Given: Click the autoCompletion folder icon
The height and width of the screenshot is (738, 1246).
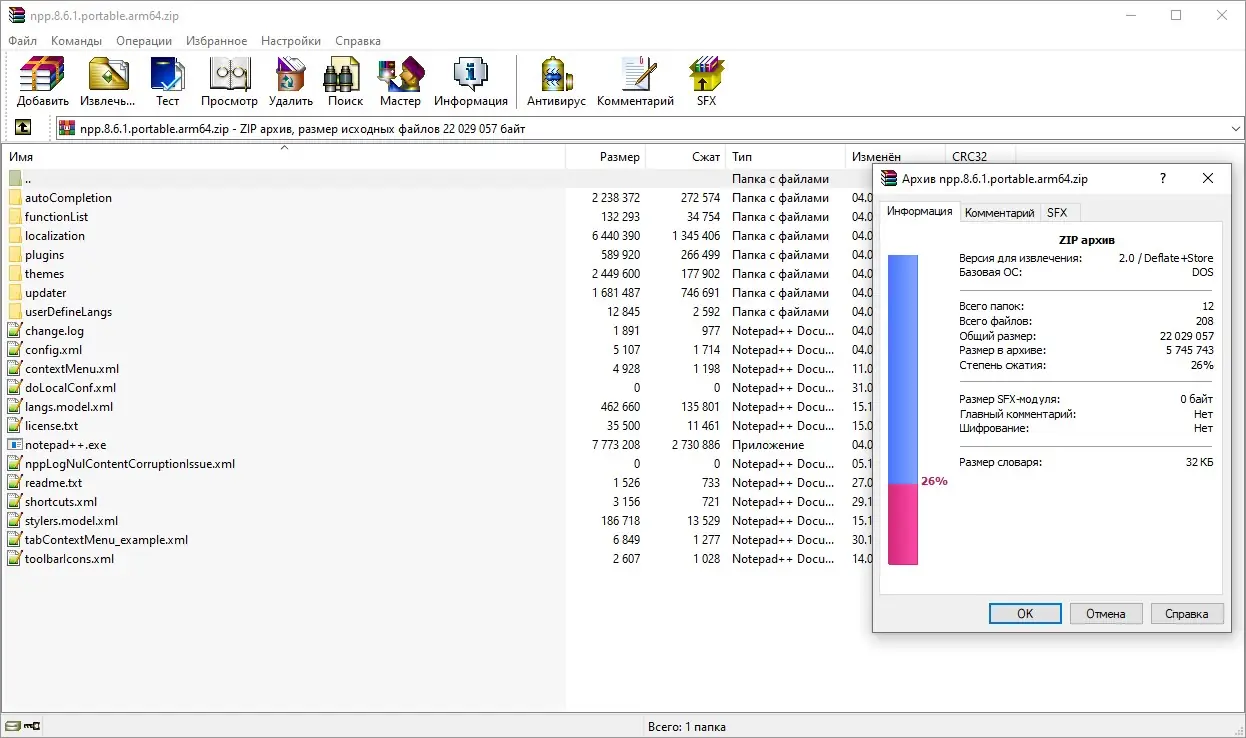Looking at the screenshot, I should [x=15, y=198].
